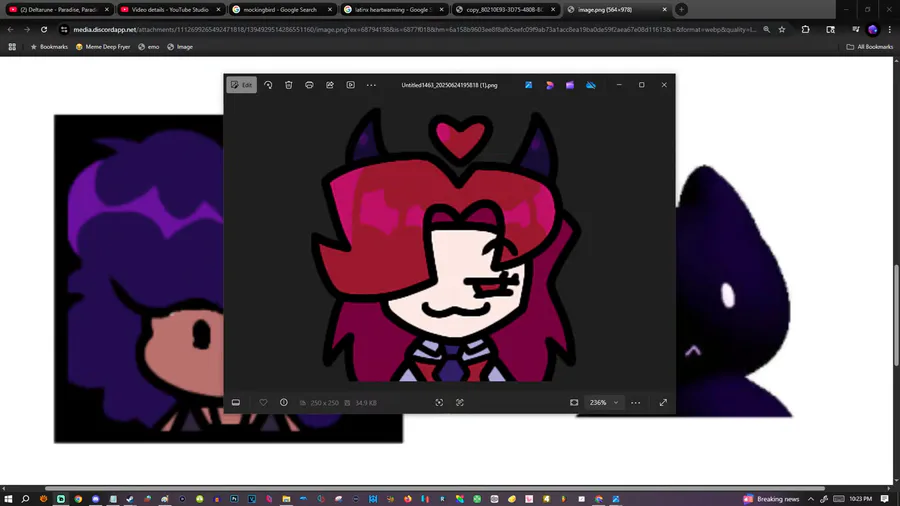
Task: Show hidden system tray icons
Action: (x=810, y=499)
